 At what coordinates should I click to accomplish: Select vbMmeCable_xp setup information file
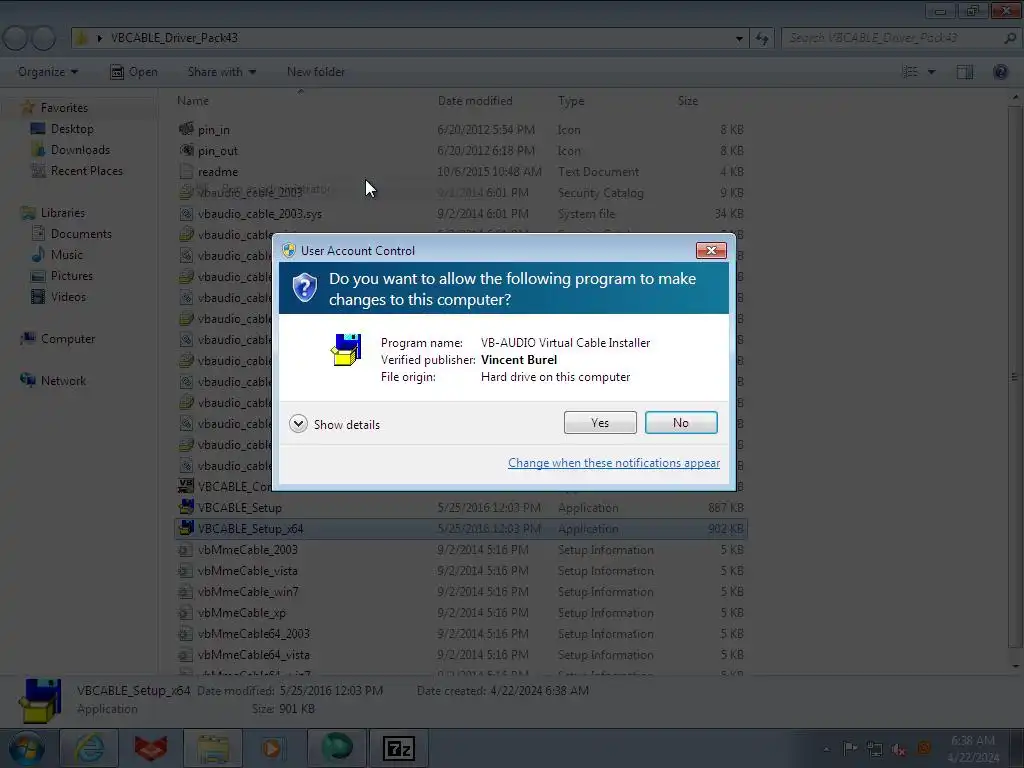pyautogui.click(x=460, y=613)
